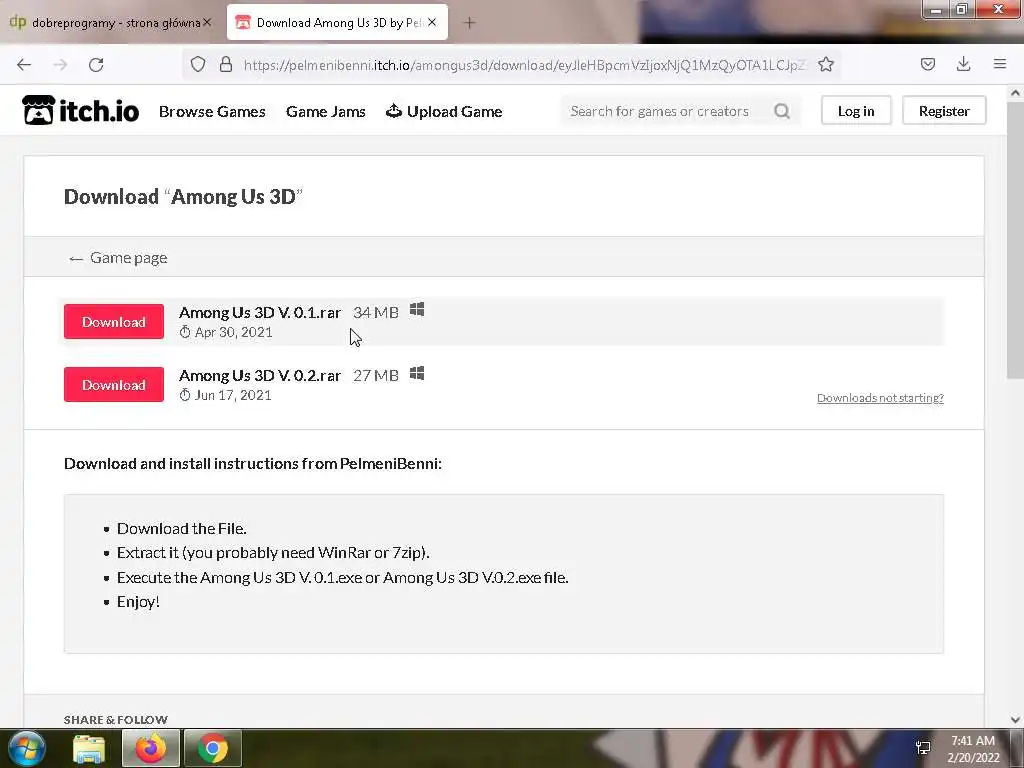This screenshot has height=768, width=1024.
Task: Open the Pocket save icon
Action: click(x=928, y=64)
